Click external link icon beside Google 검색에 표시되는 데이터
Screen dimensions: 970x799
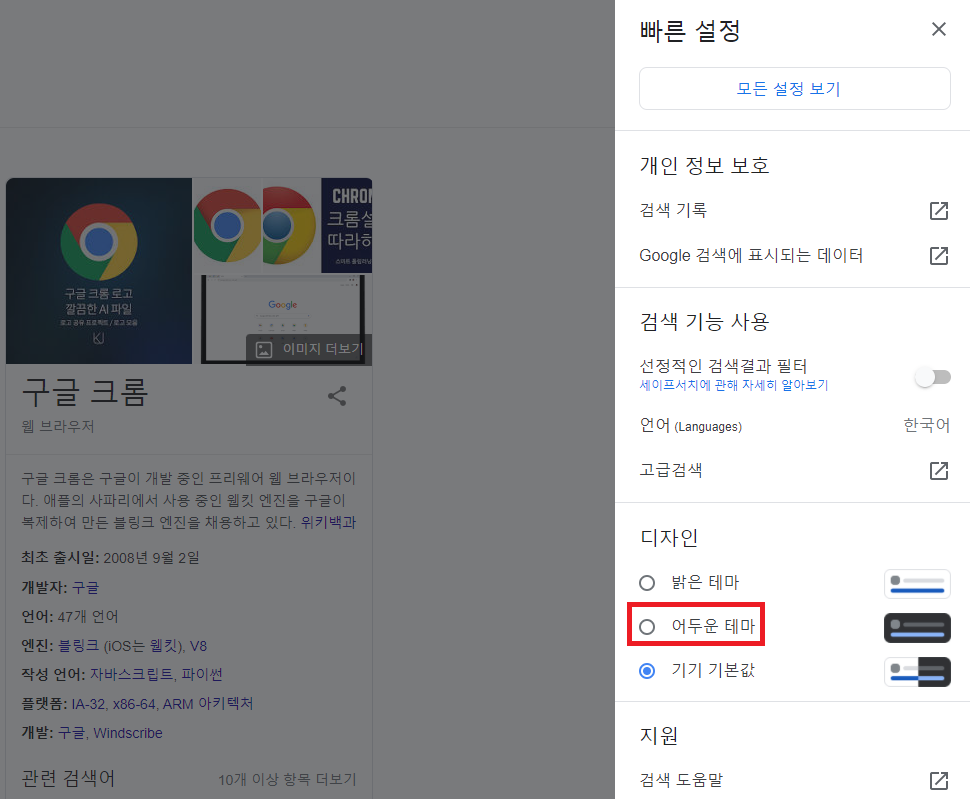click(938, 256)
